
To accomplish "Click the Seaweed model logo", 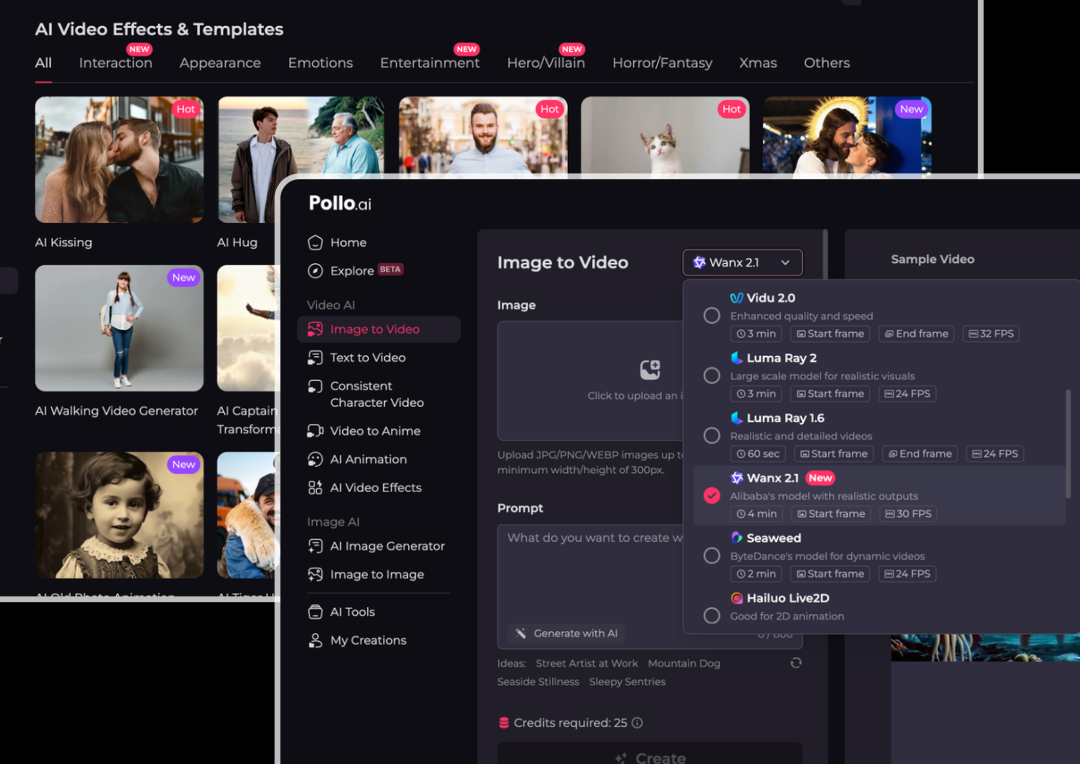I will point(736,537).
